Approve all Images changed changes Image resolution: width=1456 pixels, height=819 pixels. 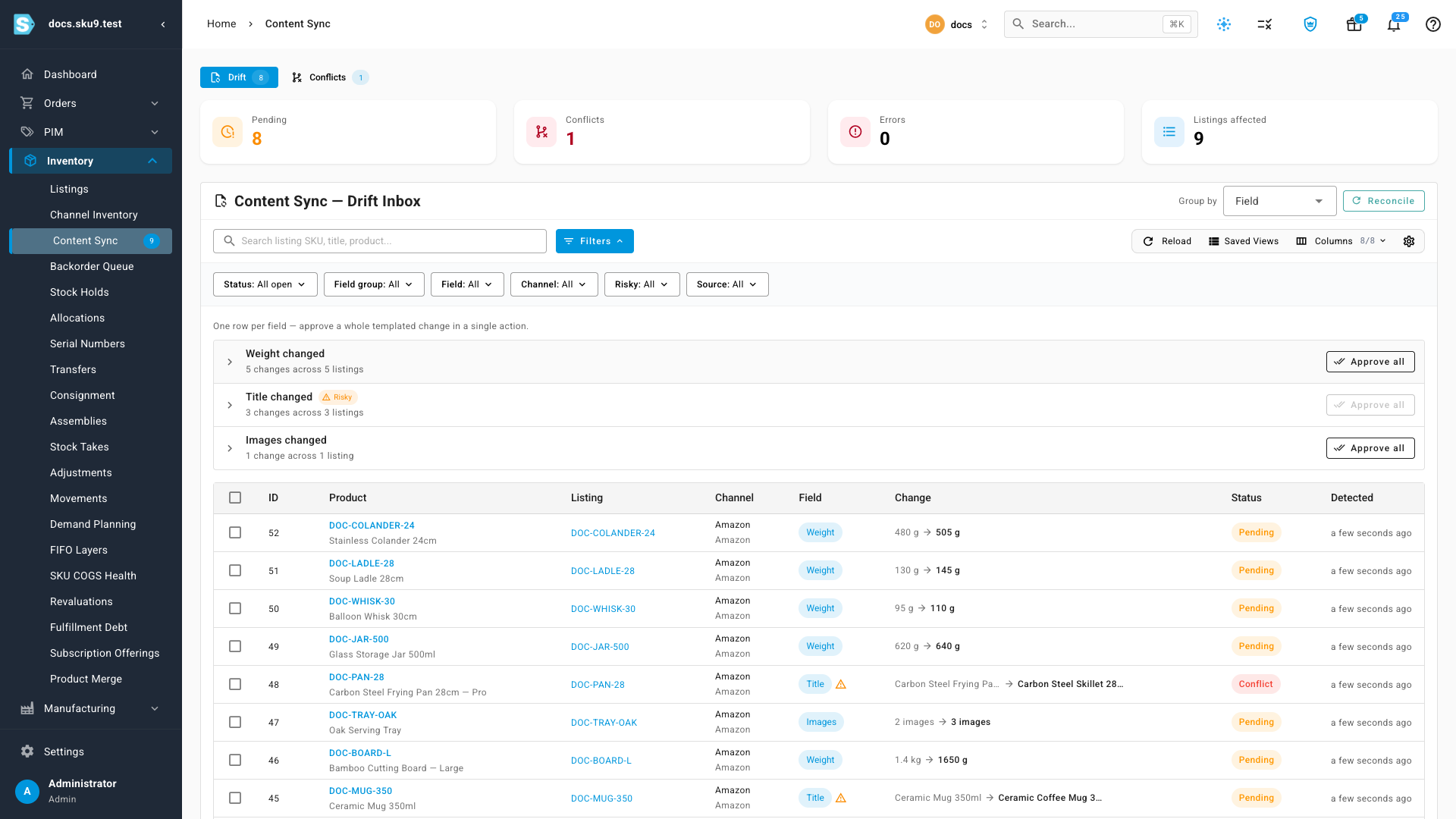(x=1370, y=448)
